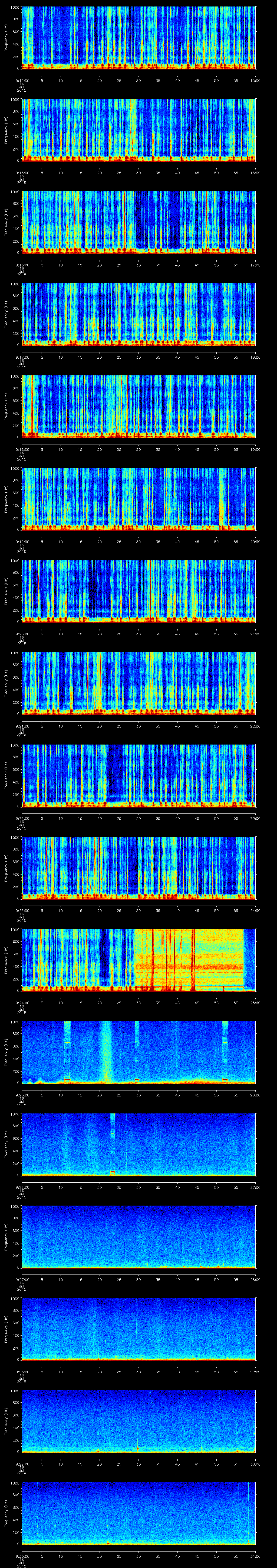Click the Frequency (Hz) axis label of the top spectrogram
Image resolution: width=277 pixels, height=1568 pixels.
[x=6, y=38]
